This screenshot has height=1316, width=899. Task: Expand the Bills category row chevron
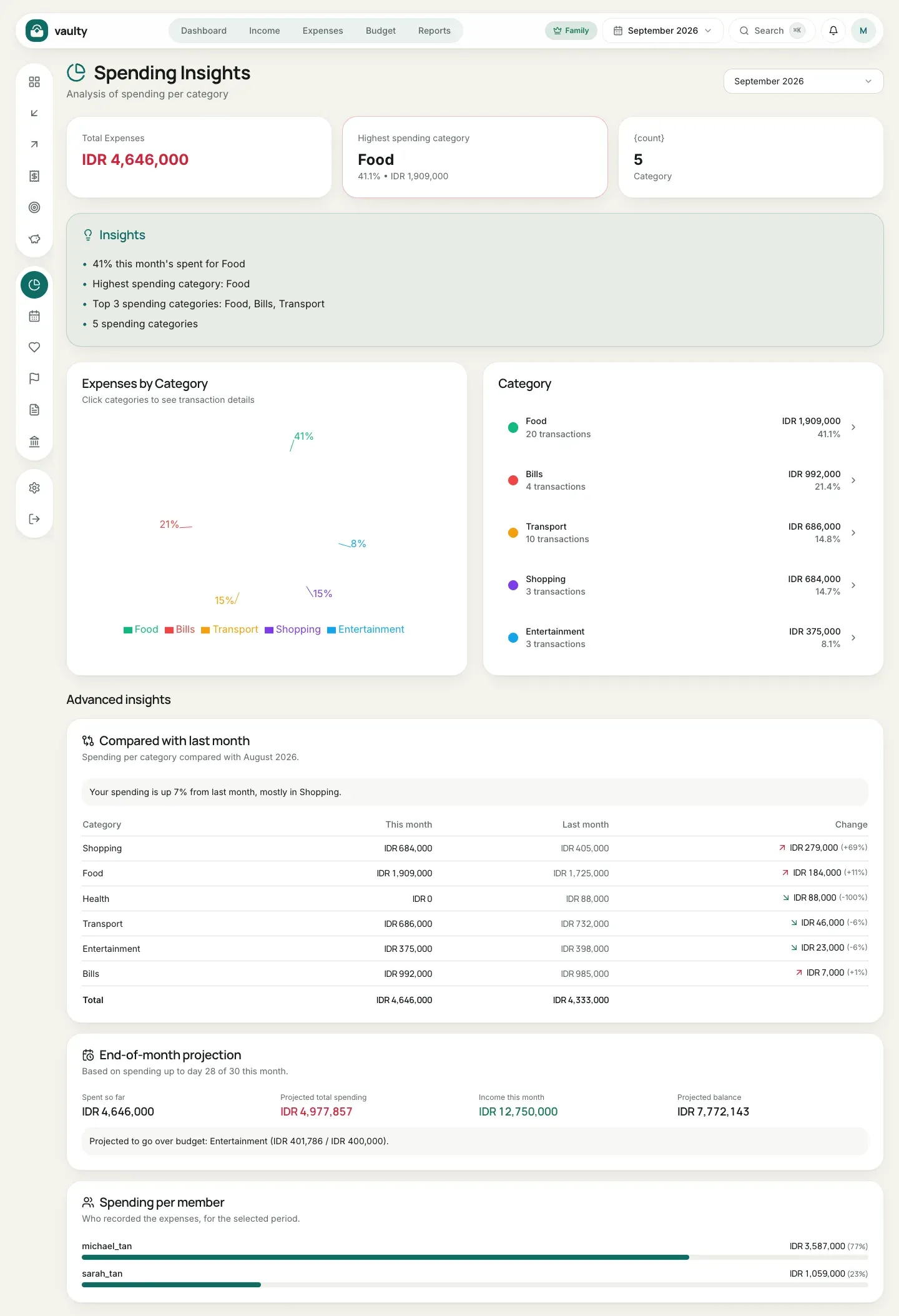(853, 480)
